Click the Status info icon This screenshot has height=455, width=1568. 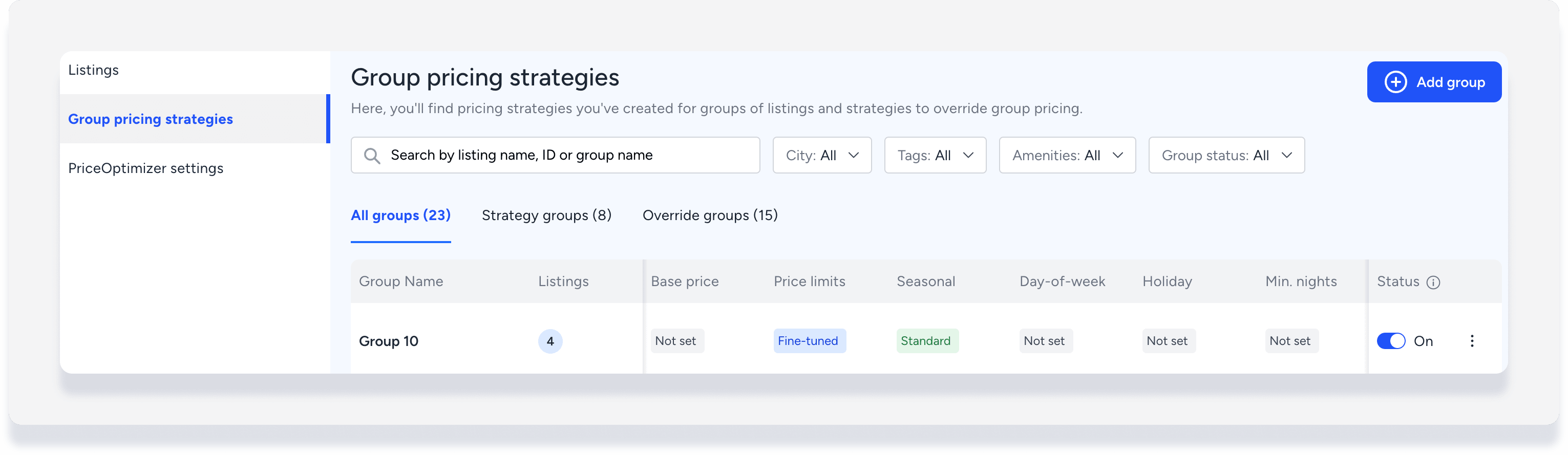1433,282
